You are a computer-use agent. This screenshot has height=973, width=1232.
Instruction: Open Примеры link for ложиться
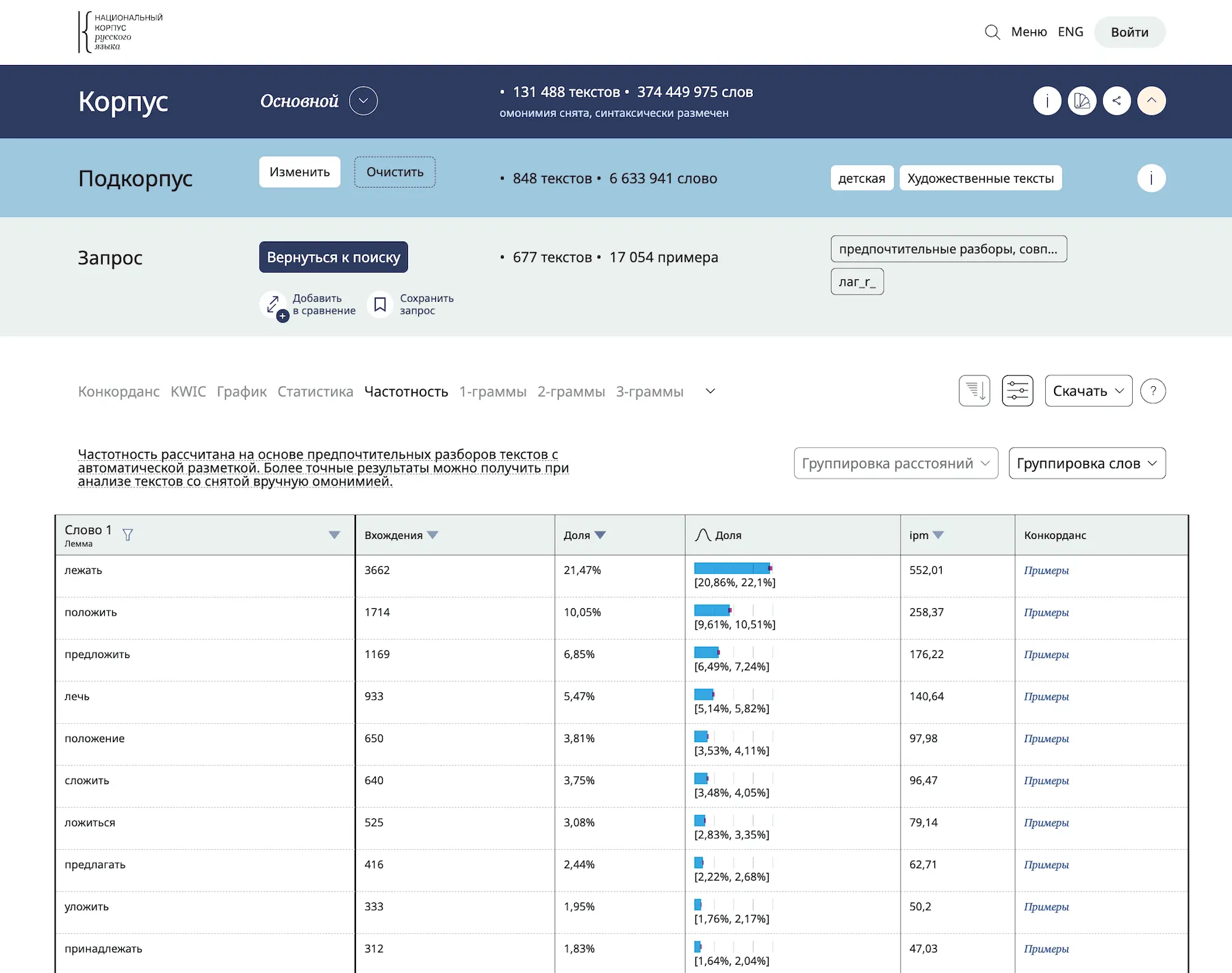tap(1046, 822)
